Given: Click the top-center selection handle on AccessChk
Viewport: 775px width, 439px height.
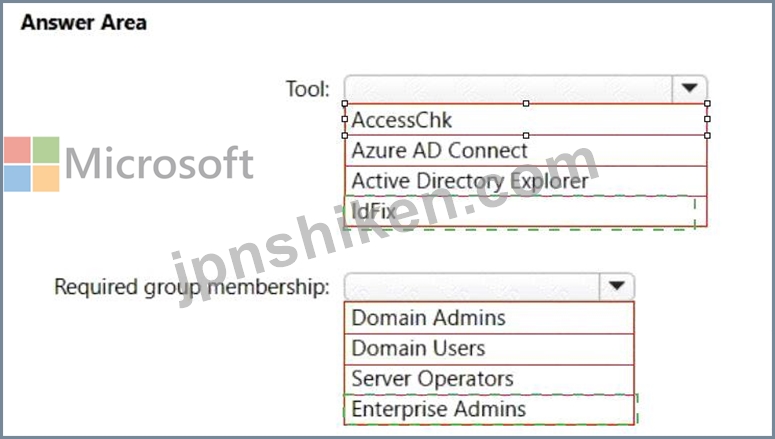Looking at the screenshot, I should click(526, 103).
